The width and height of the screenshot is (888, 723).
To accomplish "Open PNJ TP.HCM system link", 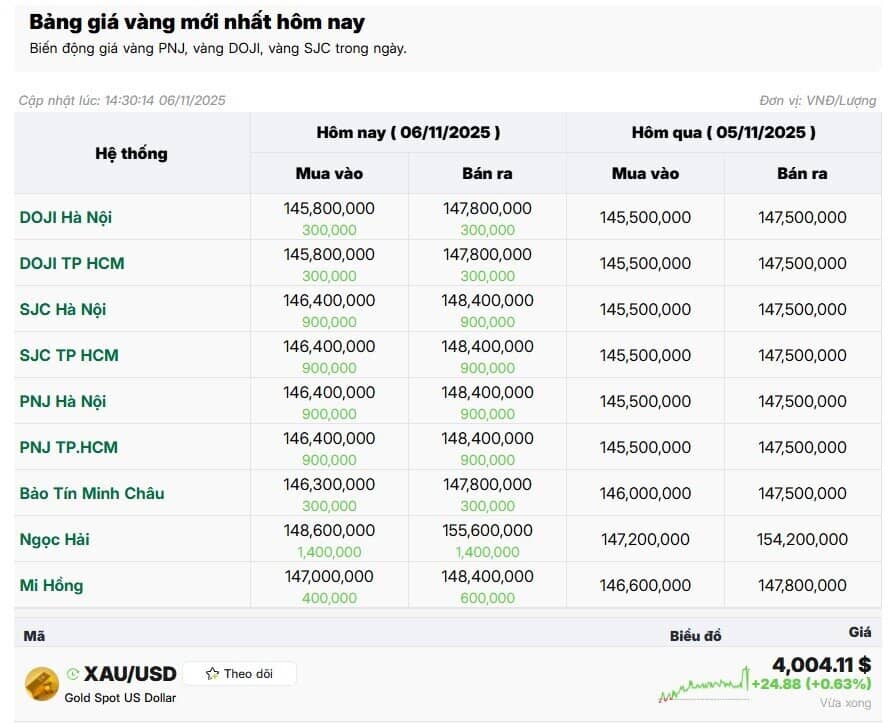I will click(69, 447).
